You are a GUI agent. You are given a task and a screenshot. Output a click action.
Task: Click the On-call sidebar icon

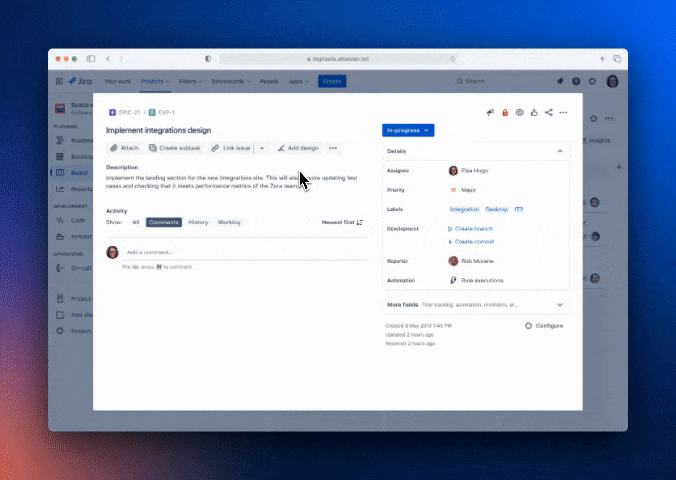click(x=60, y=268)
